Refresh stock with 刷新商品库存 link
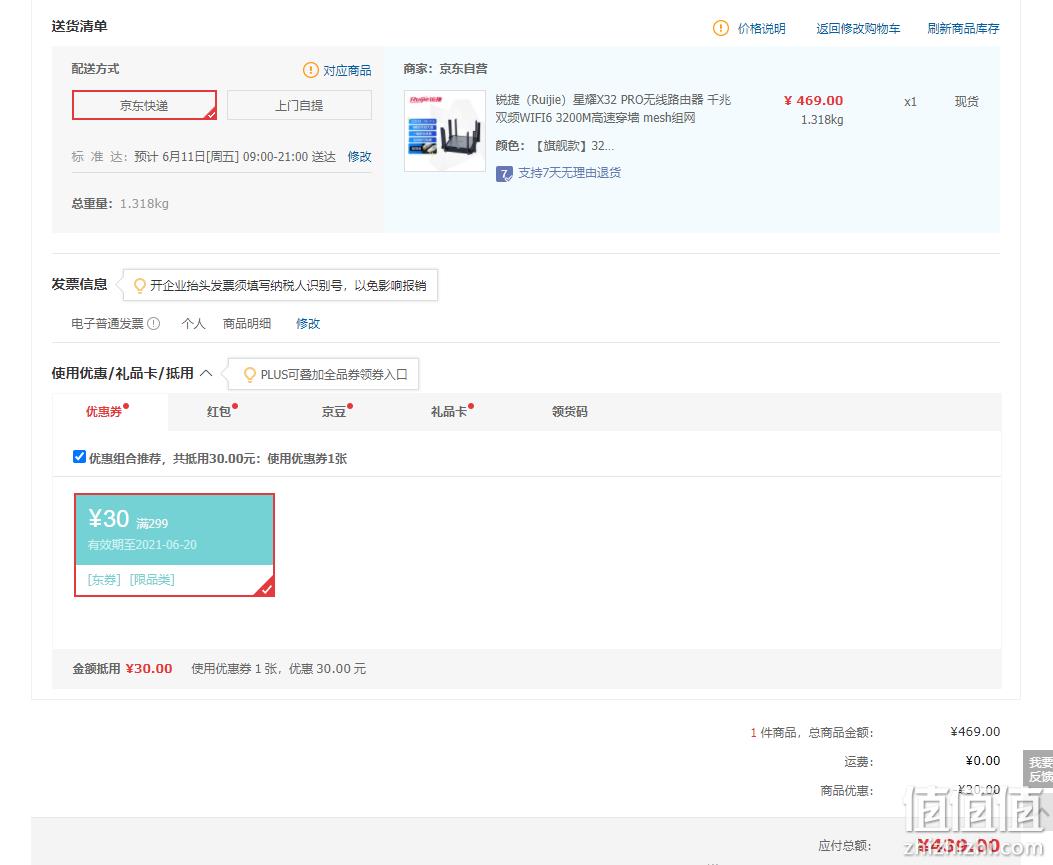1053x865 pixels. (963, 28)
